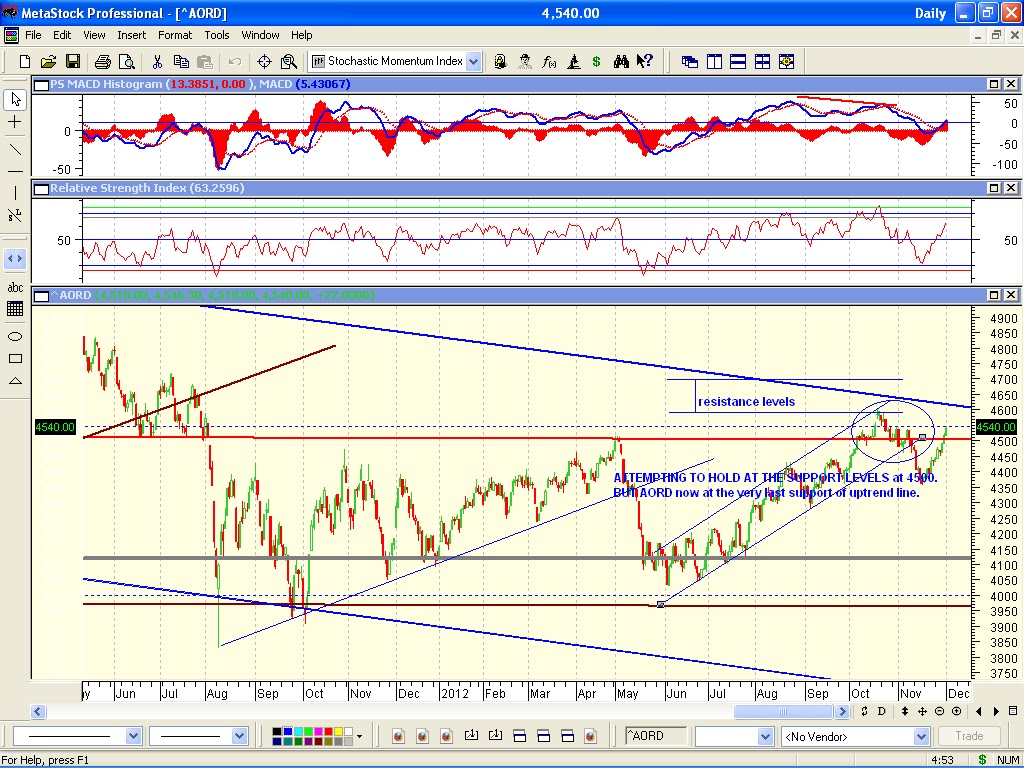The height and width of the screenshot is (768, 1024).
Task: Open the Indicator Builder f(x) icon
Action: [x=548, y=61]
